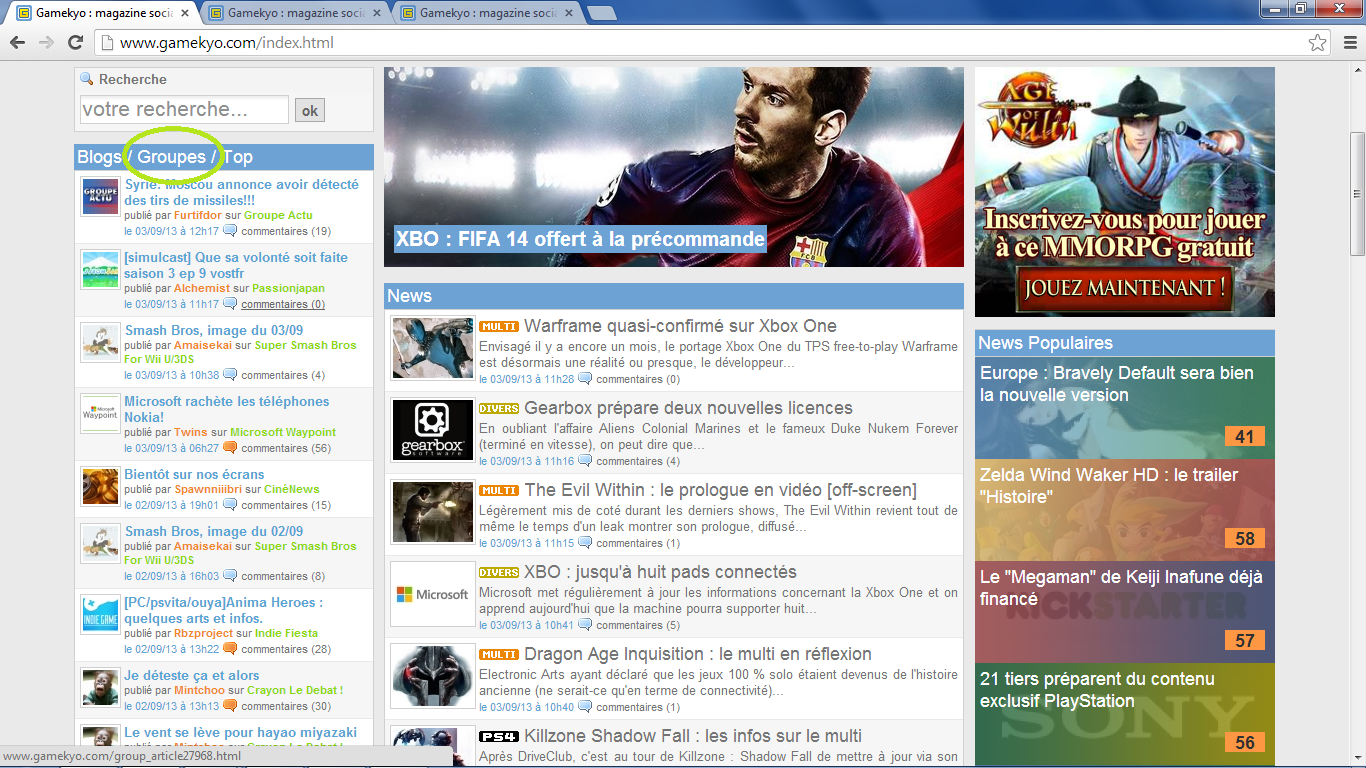
Task: Click the address bar URL
Action: tap(227, 43)
